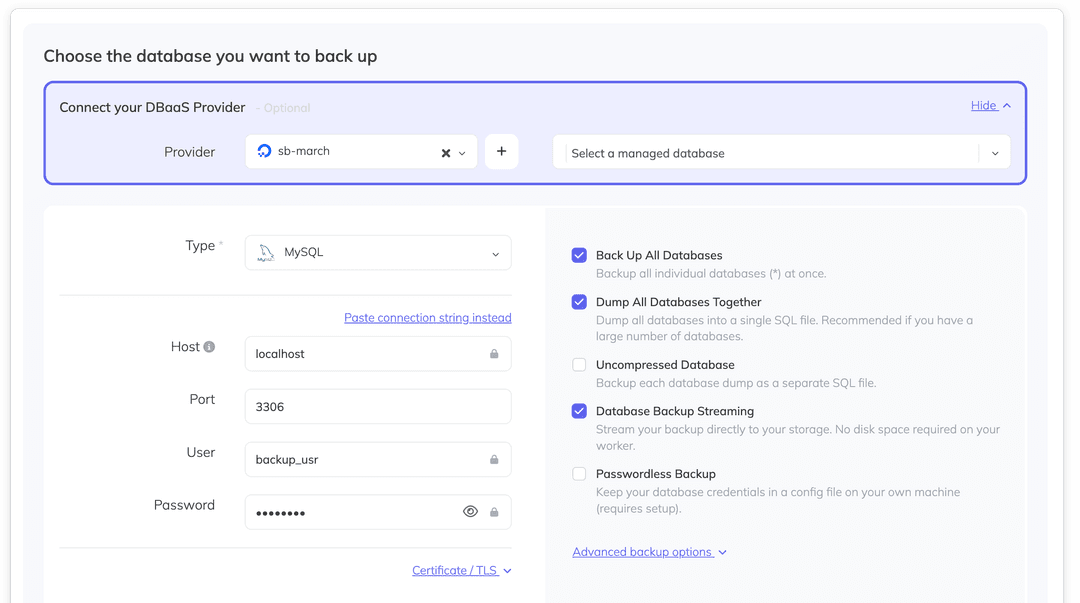Click the Host field showing localhost

click(x=378, y=354)
